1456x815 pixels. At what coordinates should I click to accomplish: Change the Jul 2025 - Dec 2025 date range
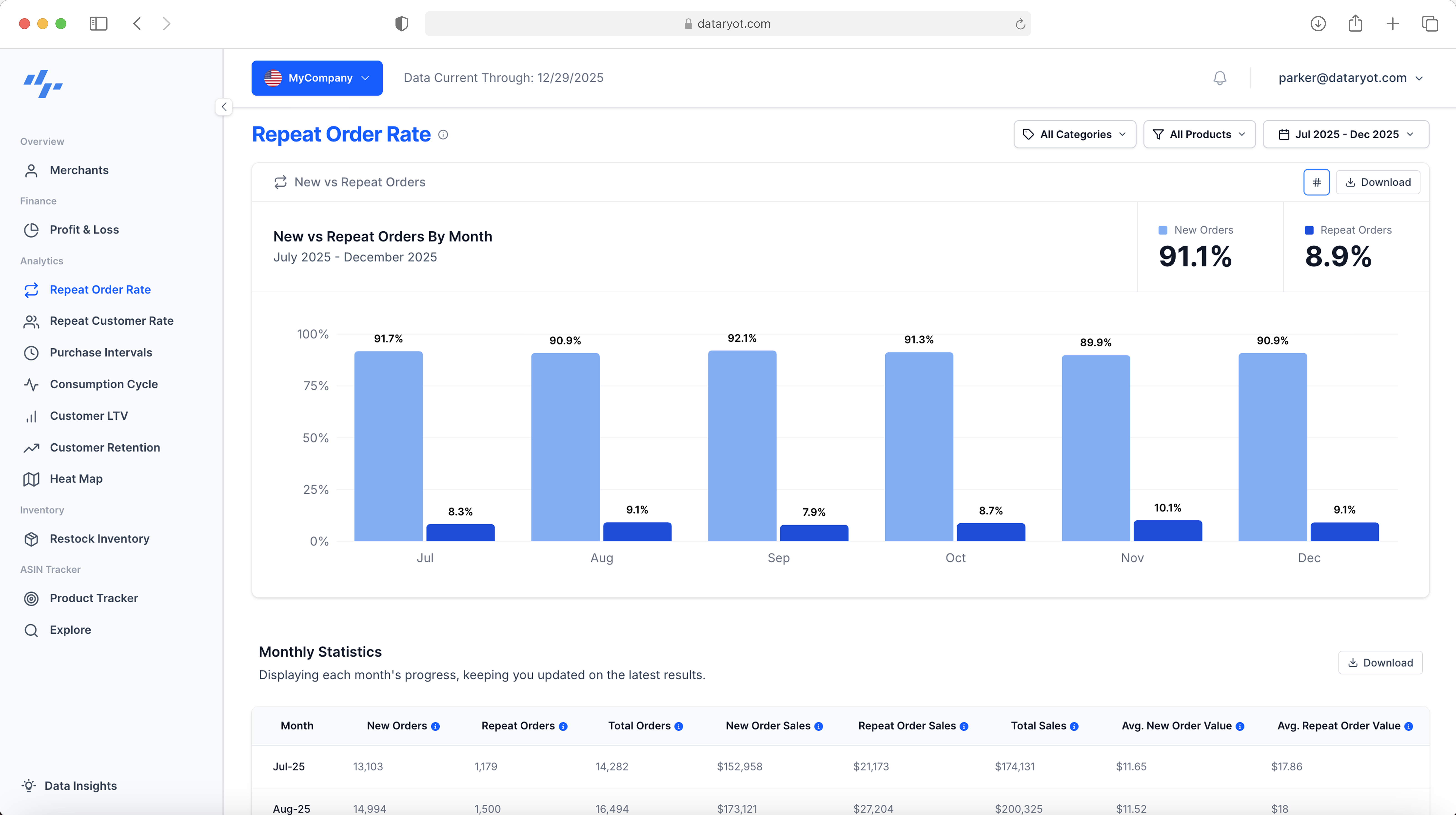[x=1346, y=134]
